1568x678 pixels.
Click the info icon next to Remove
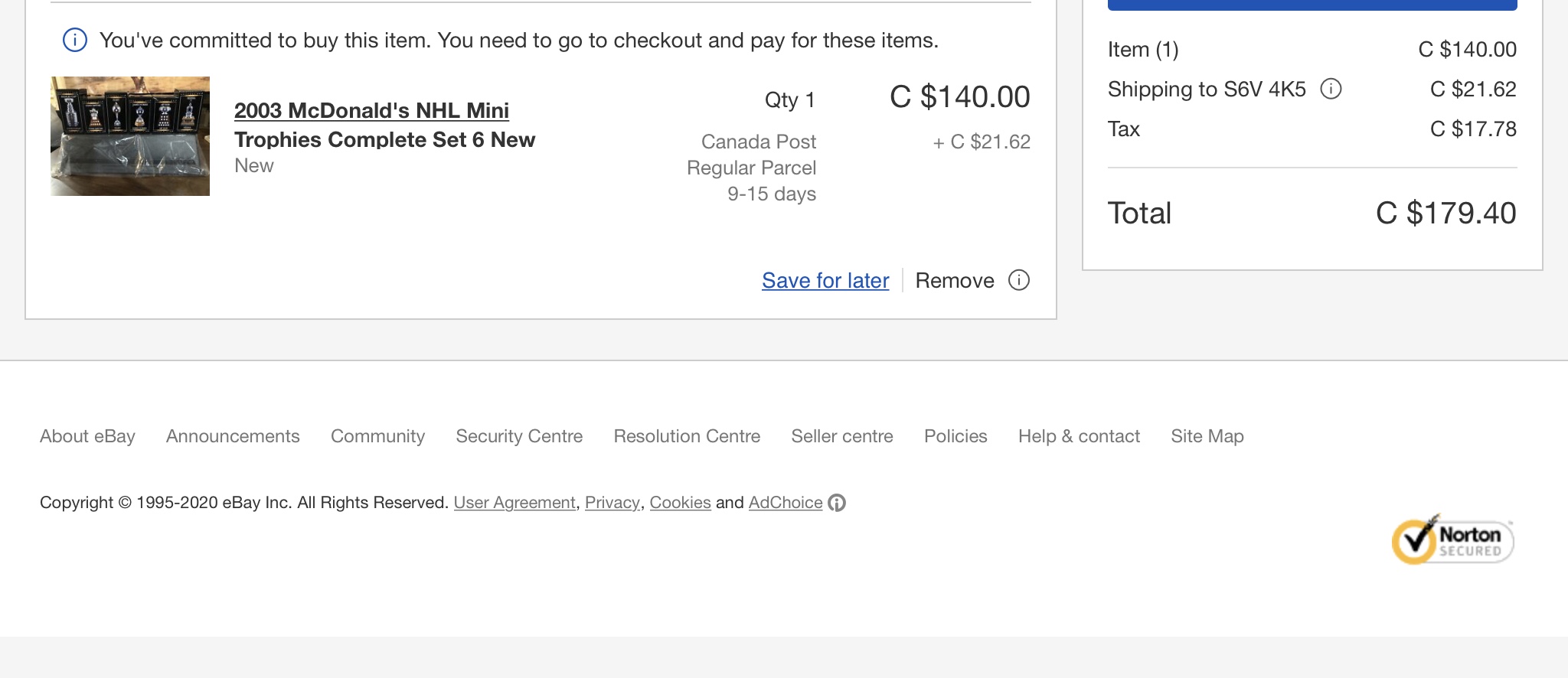coord(1018,280)
